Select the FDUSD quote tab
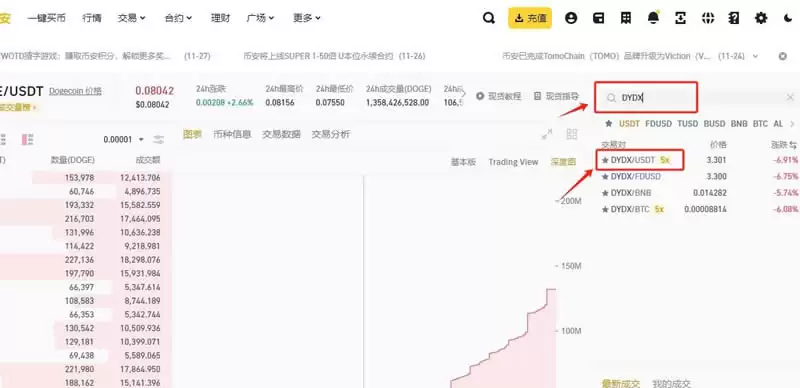 658,124
